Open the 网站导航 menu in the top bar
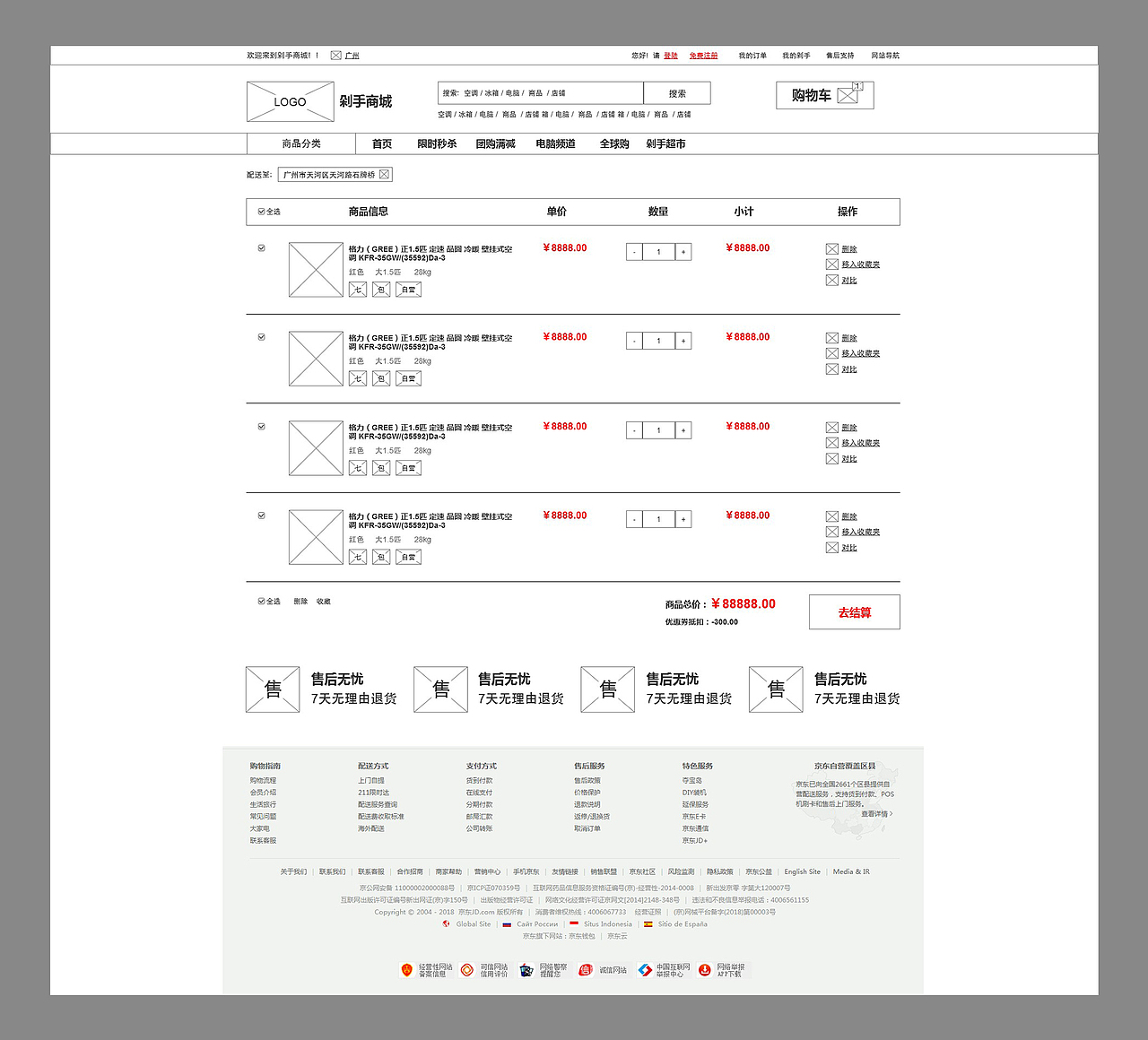Viewport: 1148px width, 1040px height. [x=885, y=56]
